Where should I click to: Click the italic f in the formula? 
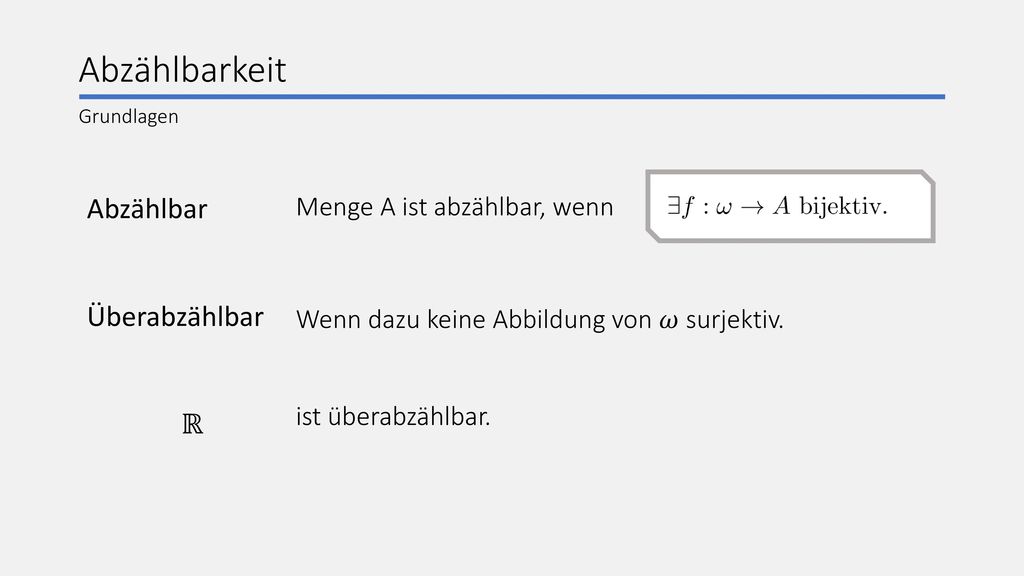click(688, 206)
